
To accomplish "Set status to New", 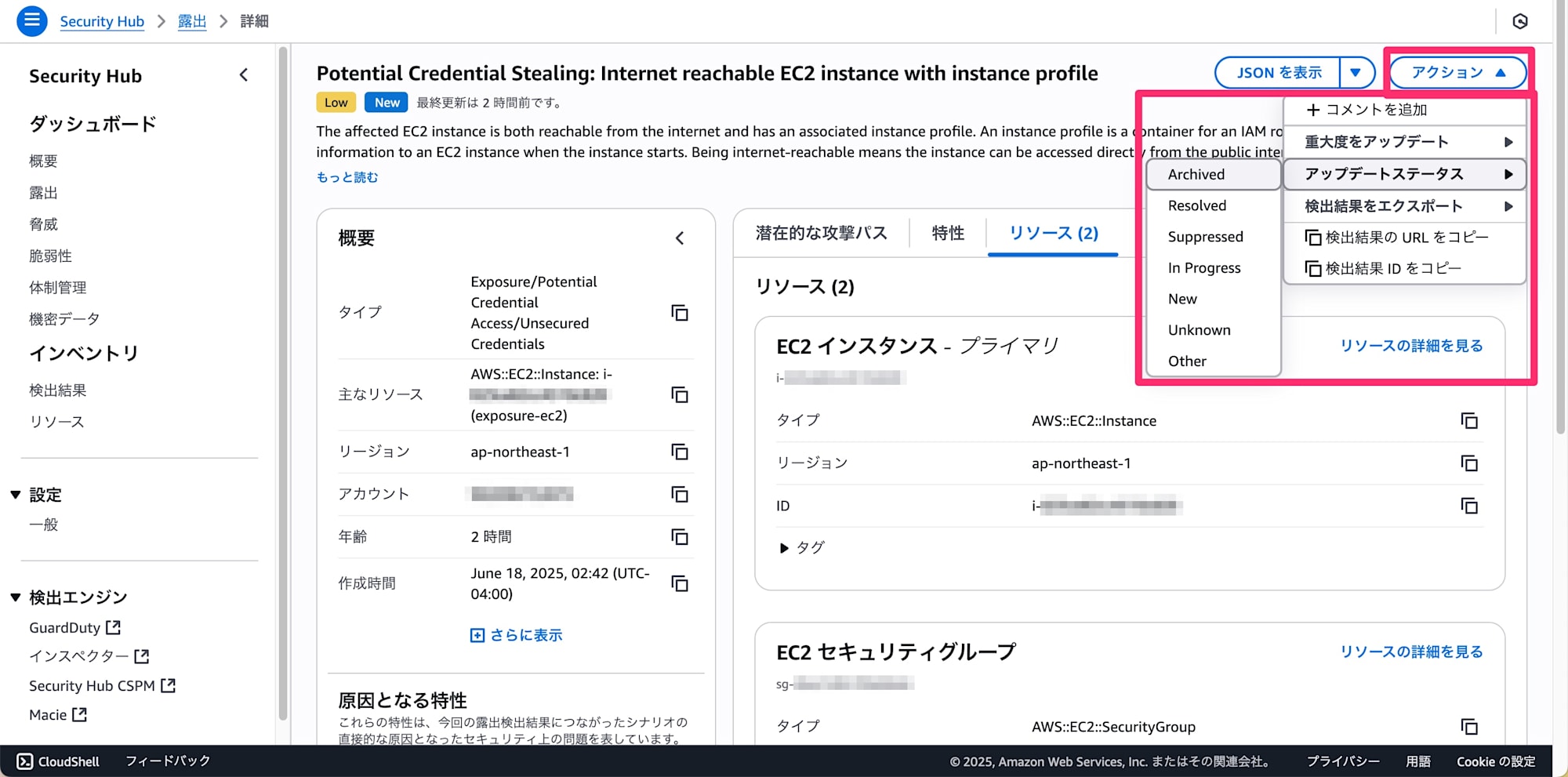I will [1214, 299].
